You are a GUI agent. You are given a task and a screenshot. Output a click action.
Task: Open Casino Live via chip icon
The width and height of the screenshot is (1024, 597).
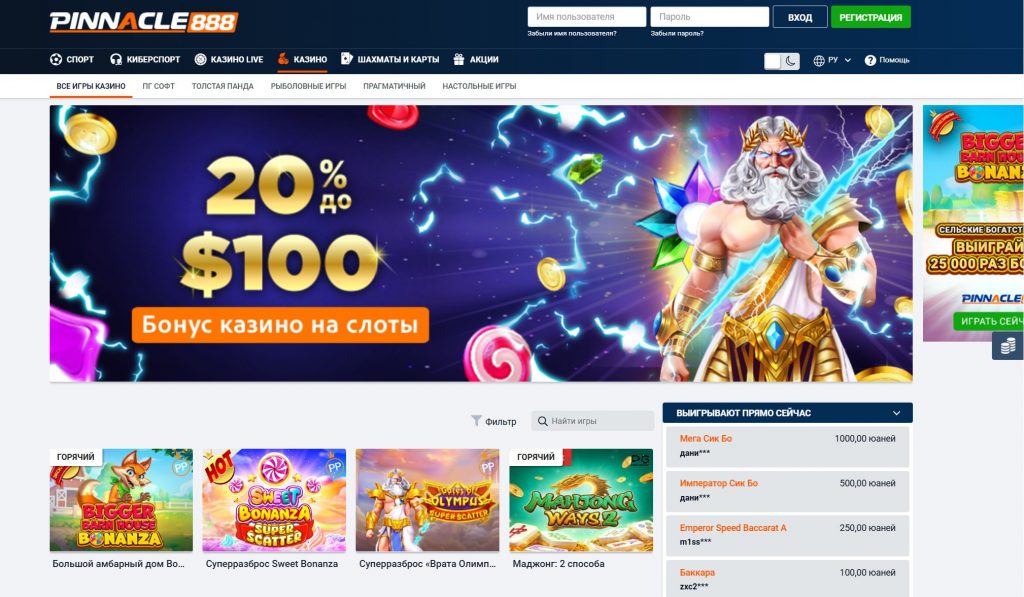200,59
